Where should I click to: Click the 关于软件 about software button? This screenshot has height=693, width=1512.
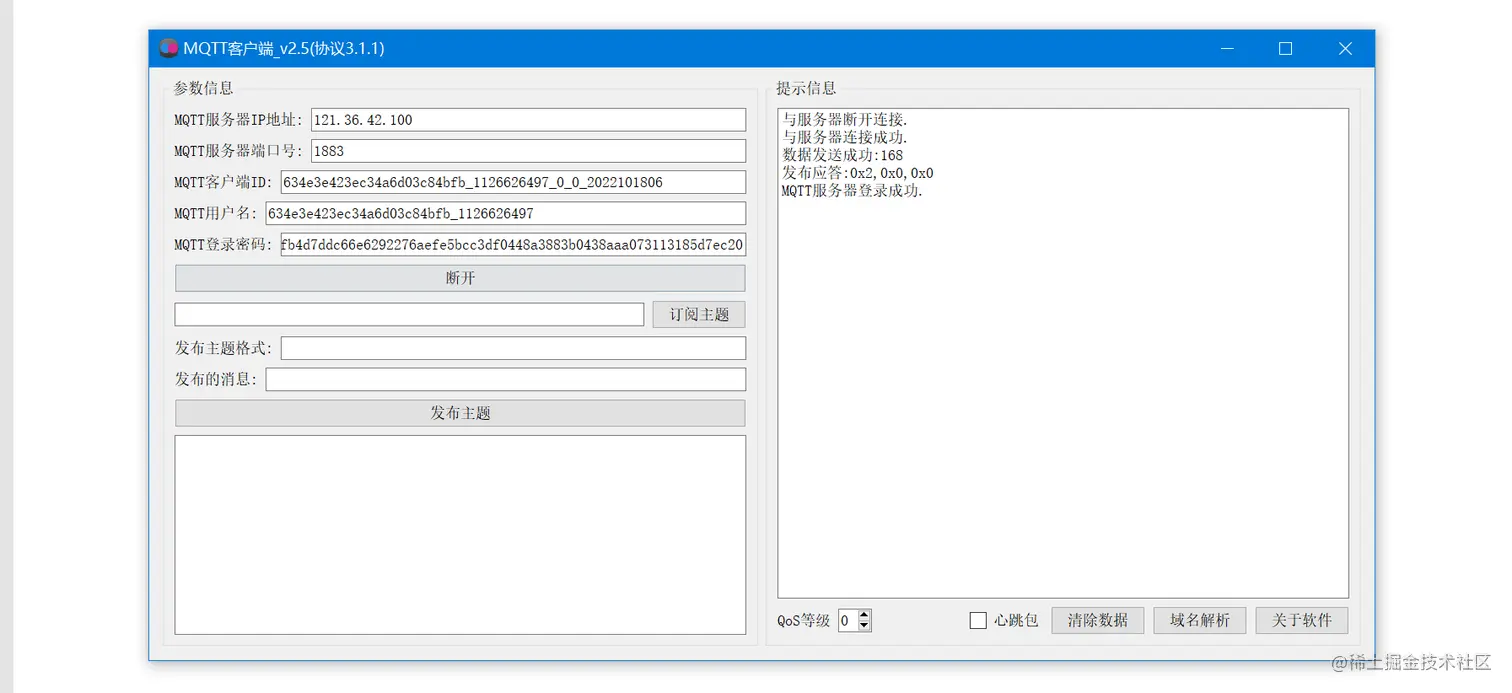pos(1302,620)
